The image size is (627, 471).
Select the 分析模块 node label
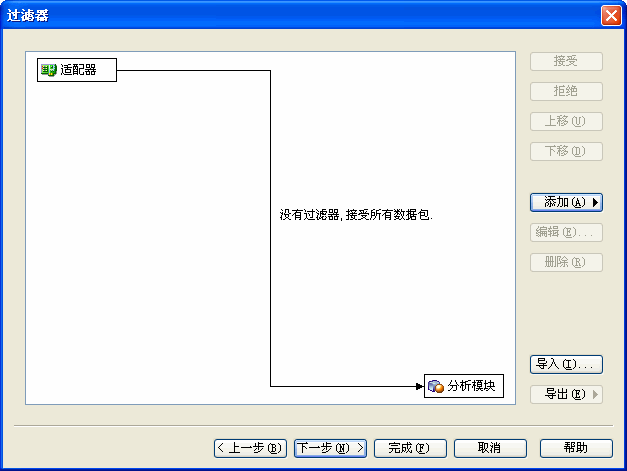pyautogui.click(x=471, y=386)
